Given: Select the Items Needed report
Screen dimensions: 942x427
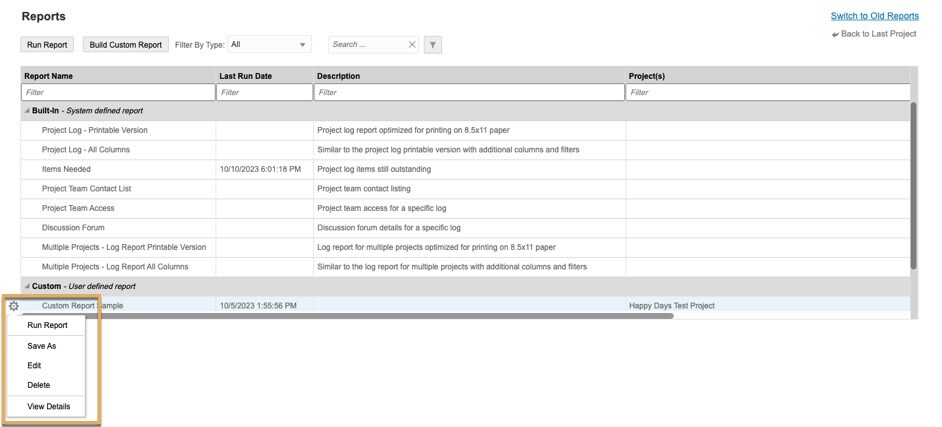Looking at the screenshot, I should 466,169.
